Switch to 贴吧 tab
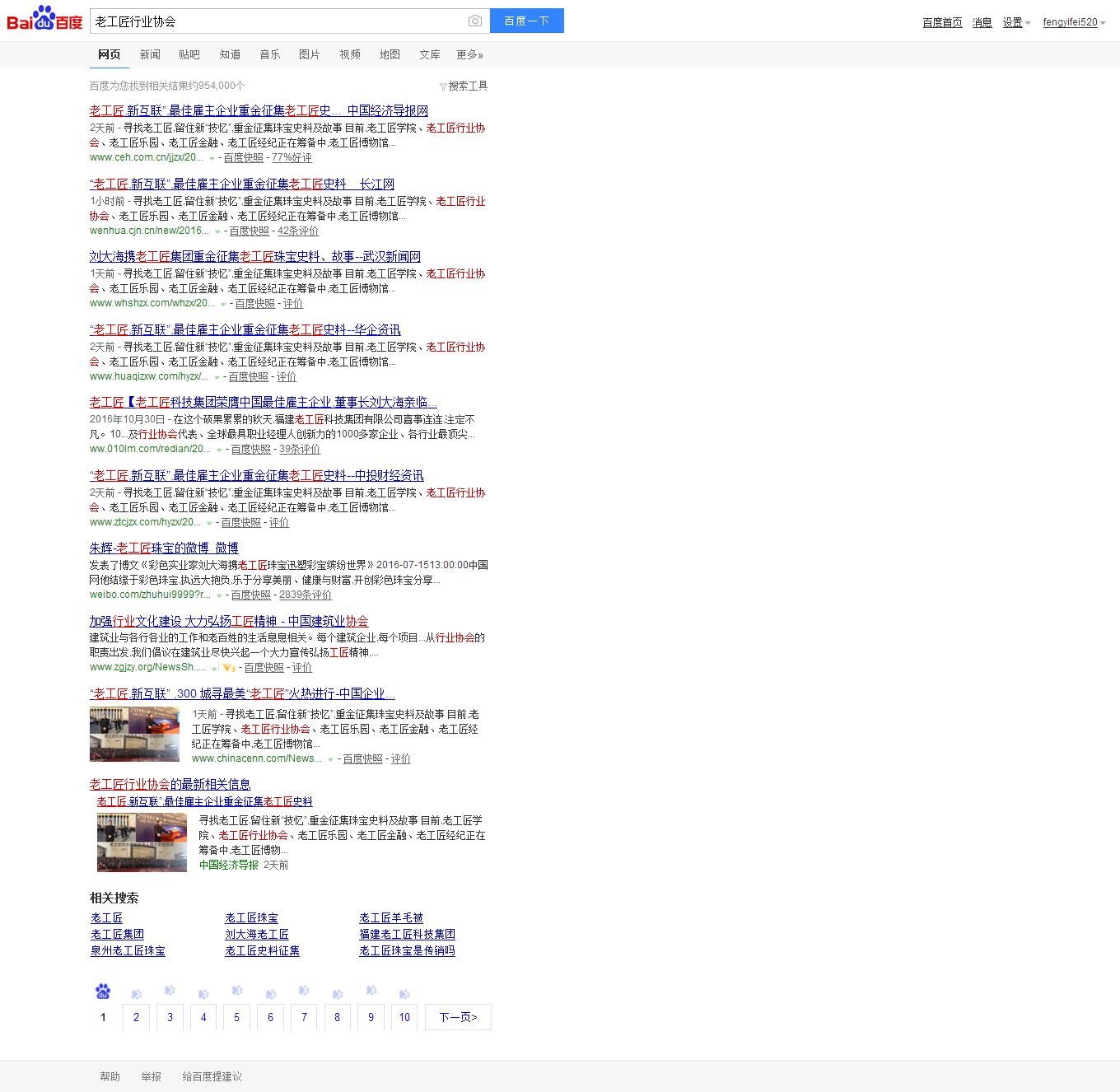This screenshot has width=1120, height=1092. [189, 54]
